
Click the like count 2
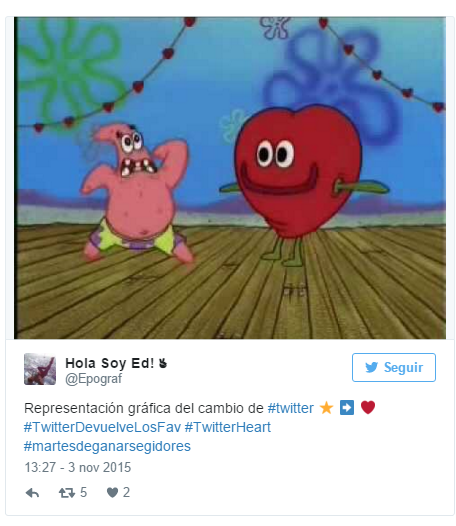(126, 492)
